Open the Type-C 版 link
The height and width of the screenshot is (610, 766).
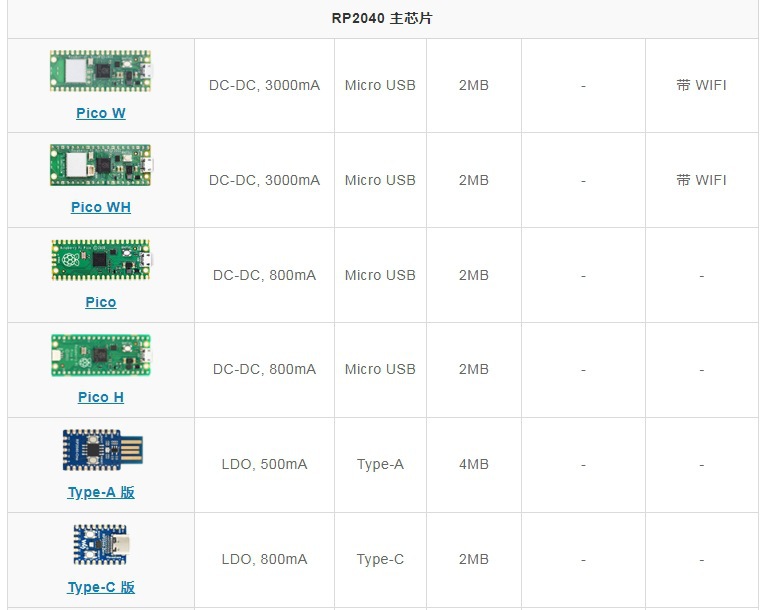(101, 587)
